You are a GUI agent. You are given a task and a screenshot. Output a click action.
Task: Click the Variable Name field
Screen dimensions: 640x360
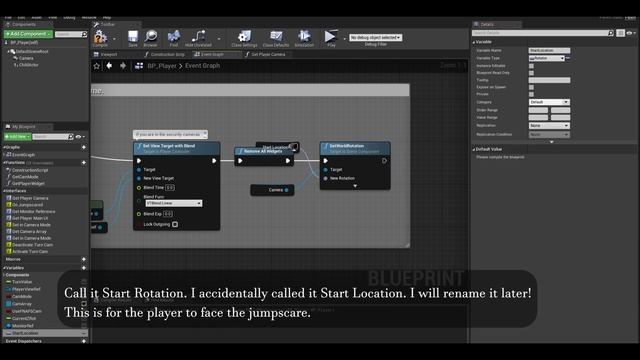[549, 51]
